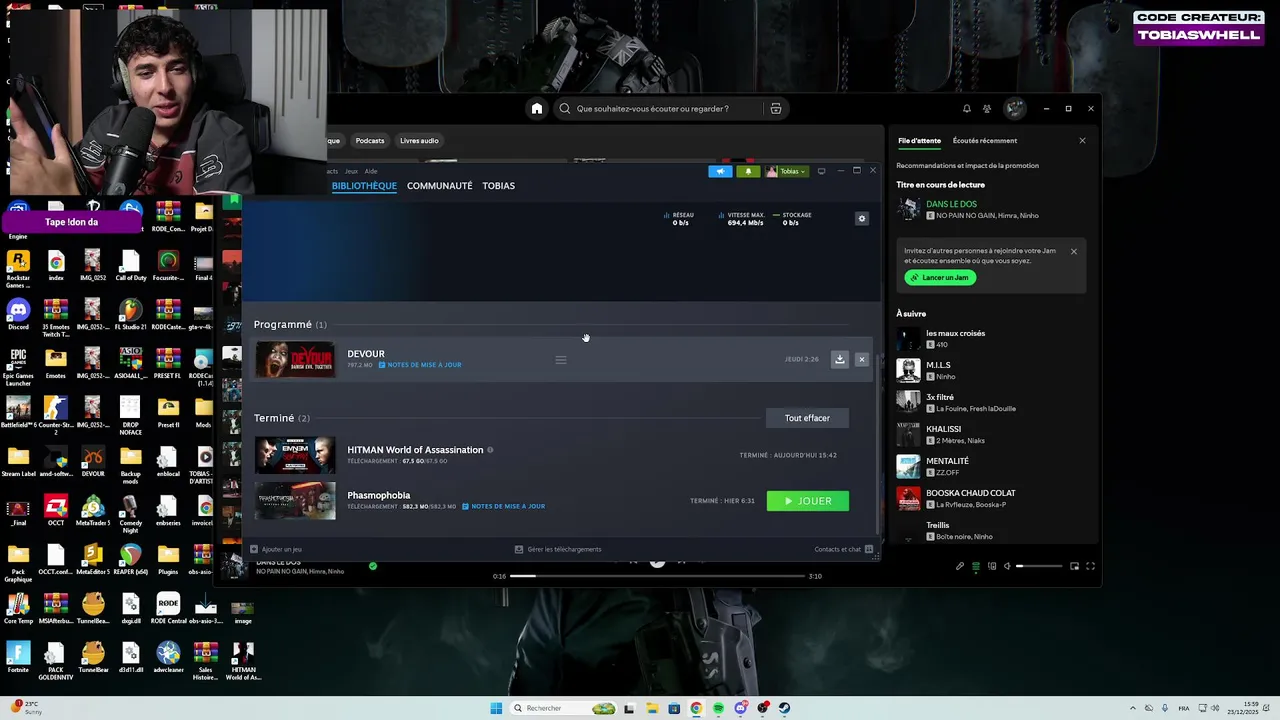This screenshot has height=720, width=1280.
Task: Toggle the Spotify lyrics microphone icon
Action: tap(960, 566)
